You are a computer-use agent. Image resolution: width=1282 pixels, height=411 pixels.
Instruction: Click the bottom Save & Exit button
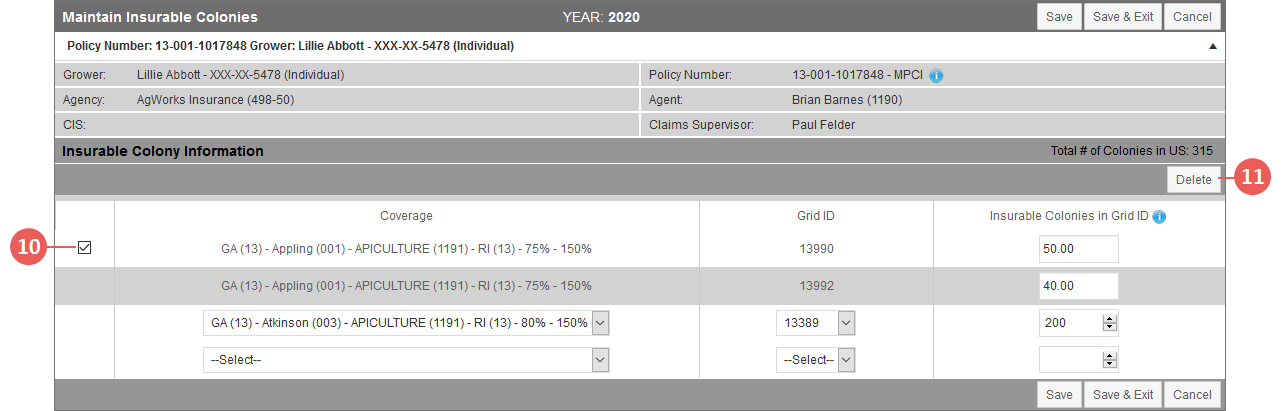click(1123, 395)
